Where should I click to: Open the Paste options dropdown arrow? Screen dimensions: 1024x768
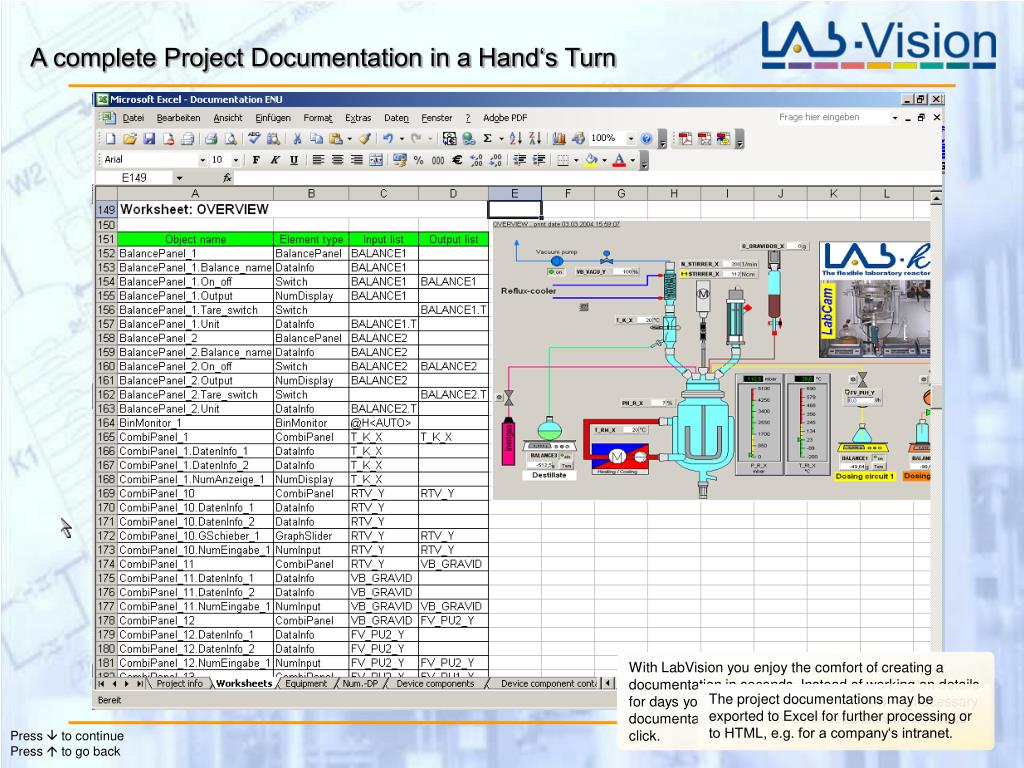[349, 138]
